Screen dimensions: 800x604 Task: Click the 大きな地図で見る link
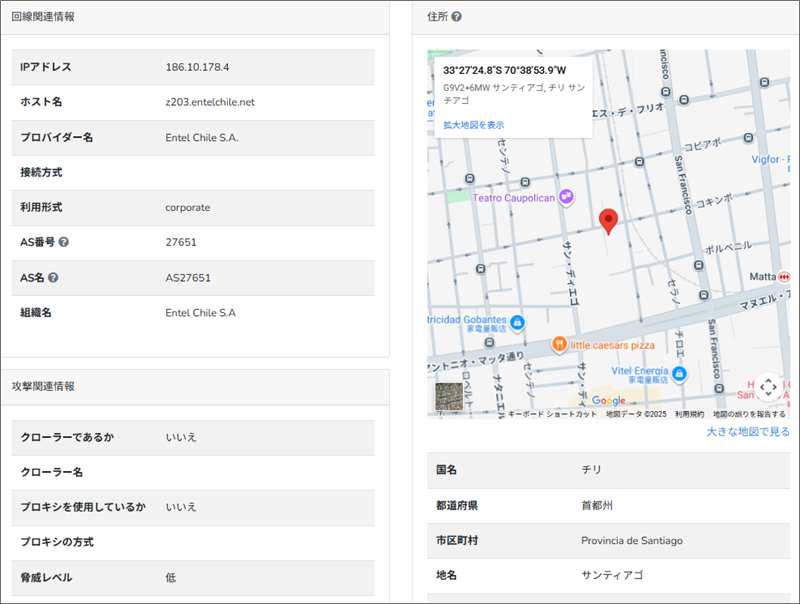tap(747, 432)
